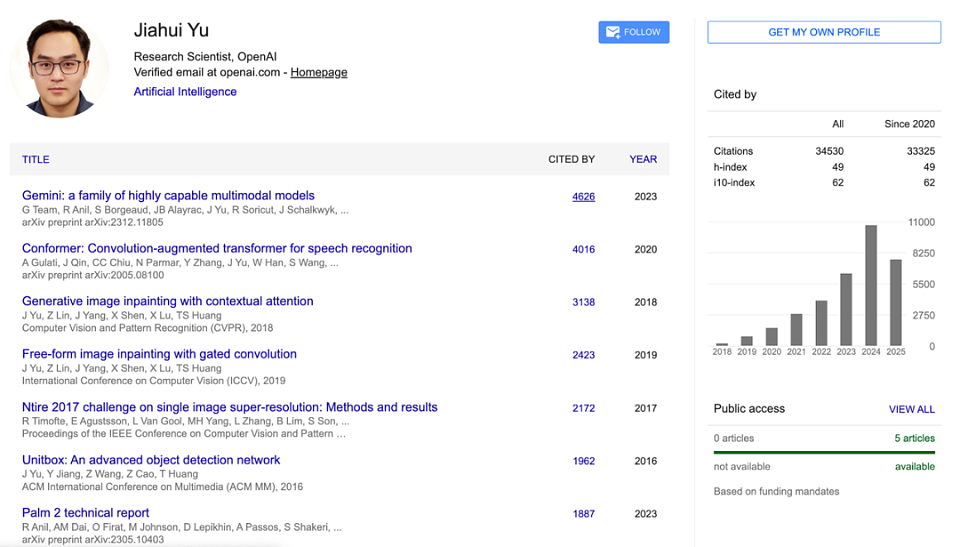Viewport: 960px width, 547px height.
Task: Open the Ntire 2017 challenge paper
Action: click(230, 407)
